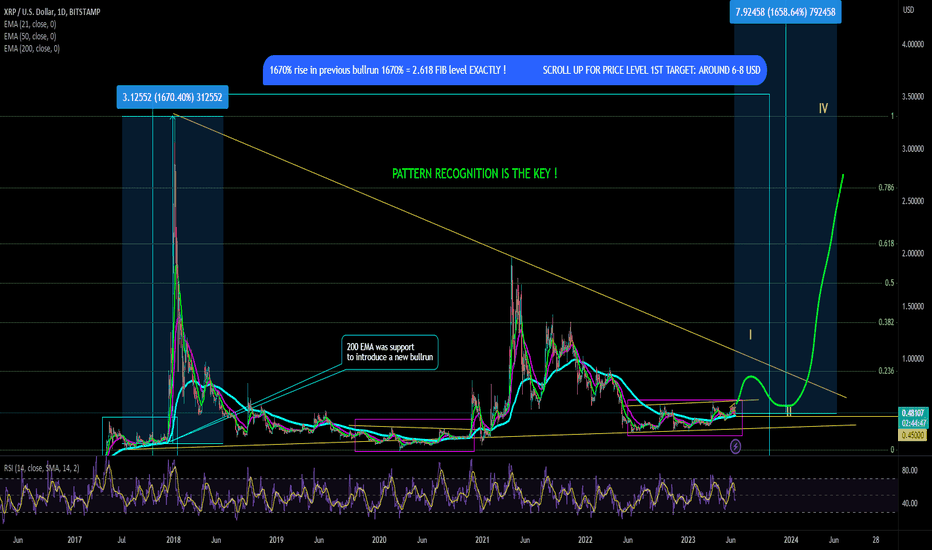Select the 0.786 Fibonacci level label
This screenshot has height=550, width=932.
[886, 187]
